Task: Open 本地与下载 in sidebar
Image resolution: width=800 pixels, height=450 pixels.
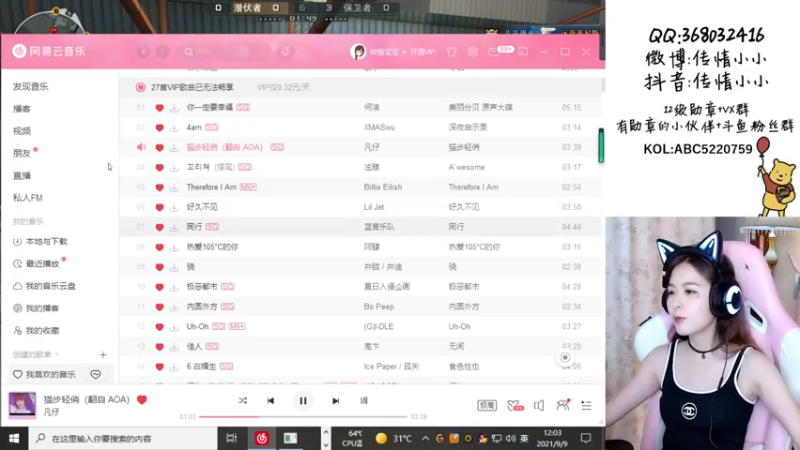Action: [x=41, y=241]
